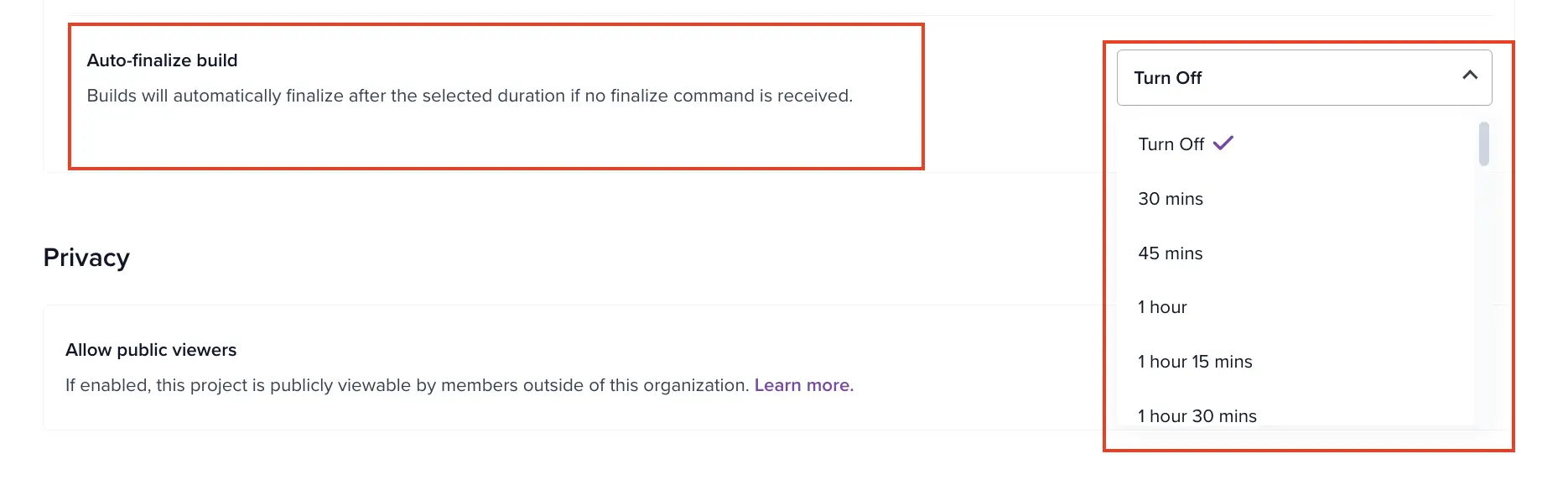Click the Privacy section heading
1568x480 pixels.
point(86,258)
